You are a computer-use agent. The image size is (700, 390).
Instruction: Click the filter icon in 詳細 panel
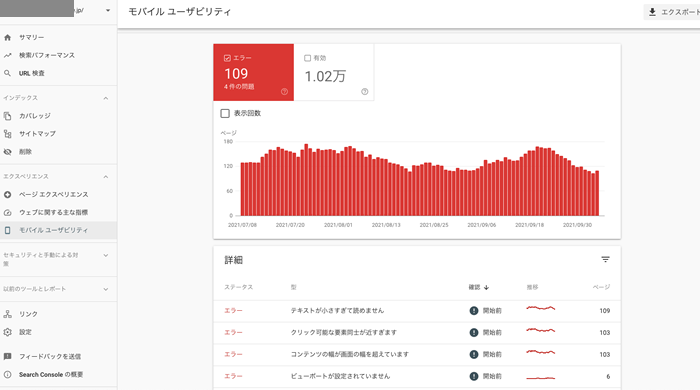605,259
